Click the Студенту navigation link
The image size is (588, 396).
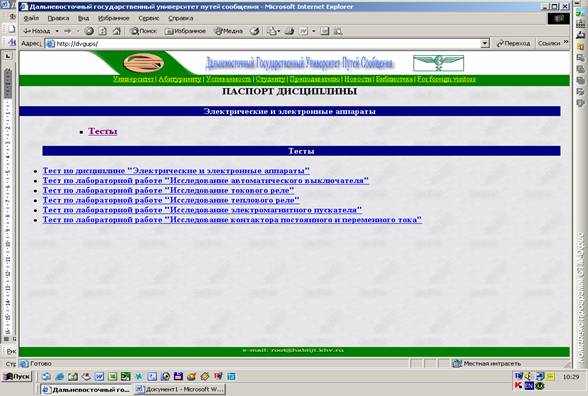coord(270,79)
